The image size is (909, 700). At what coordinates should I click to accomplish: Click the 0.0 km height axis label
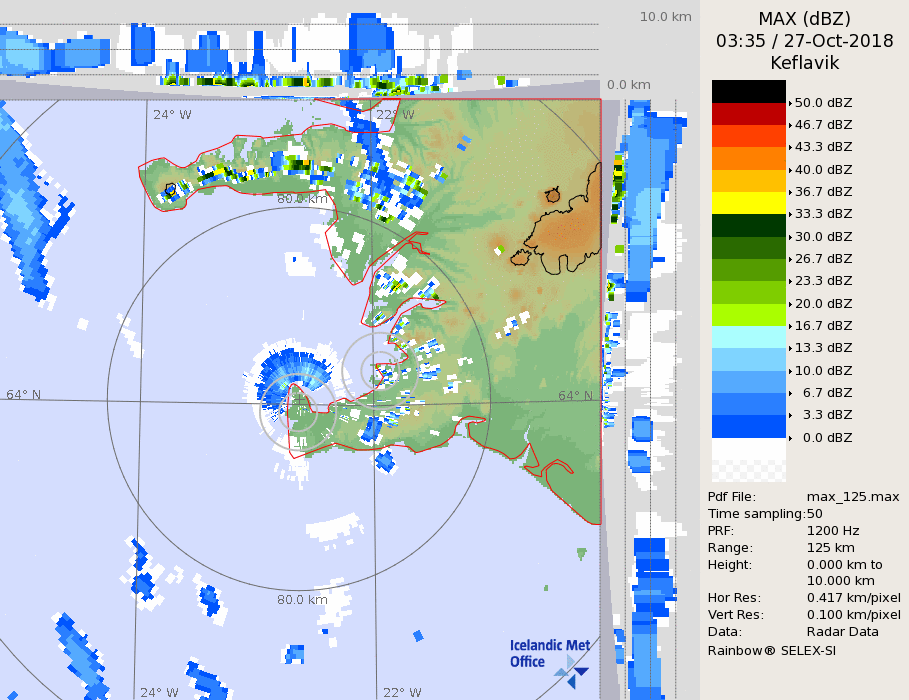[628, 85]
